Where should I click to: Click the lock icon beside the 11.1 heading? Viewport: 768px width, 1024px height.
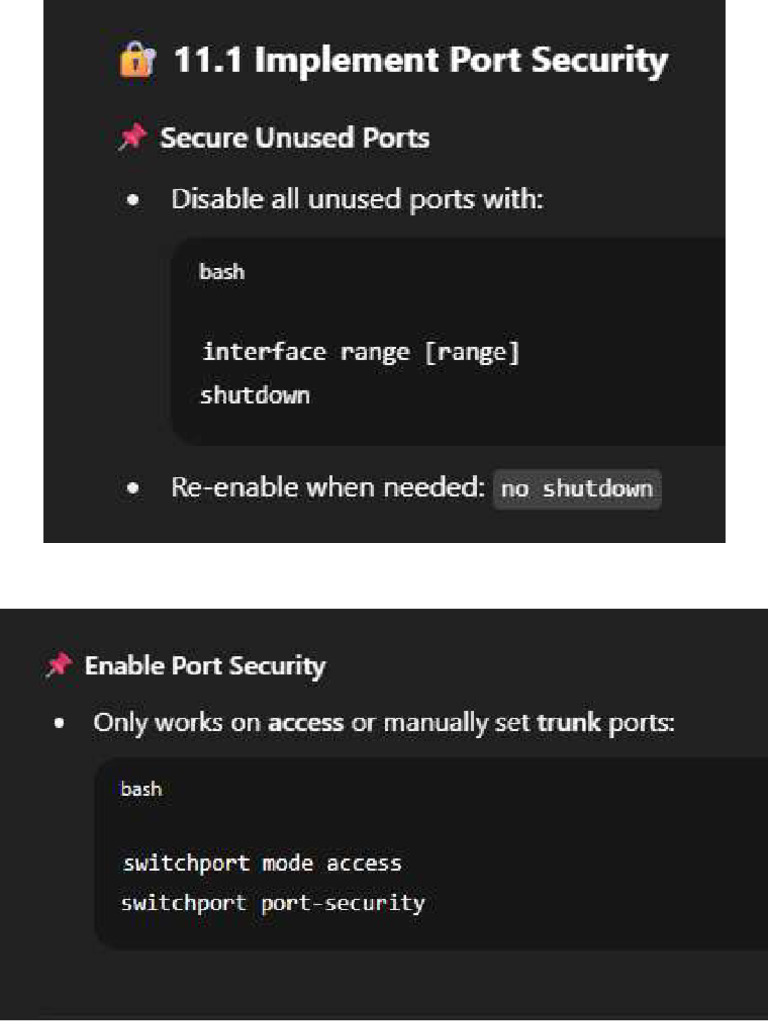click(133, 62)
